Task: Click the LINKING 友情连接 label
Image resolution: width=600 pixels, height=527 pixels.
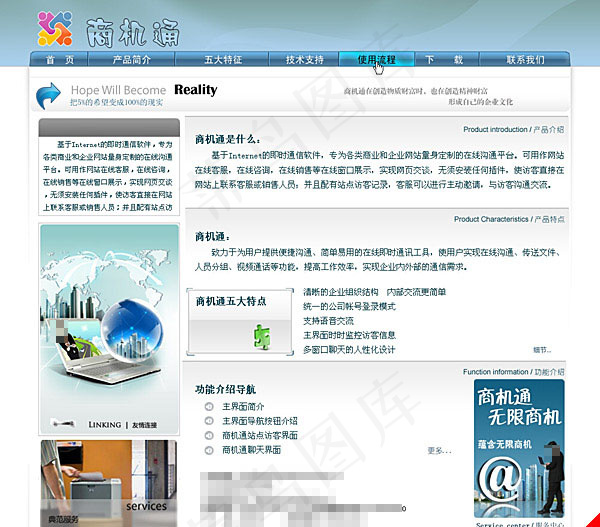Action: (122, 425)
